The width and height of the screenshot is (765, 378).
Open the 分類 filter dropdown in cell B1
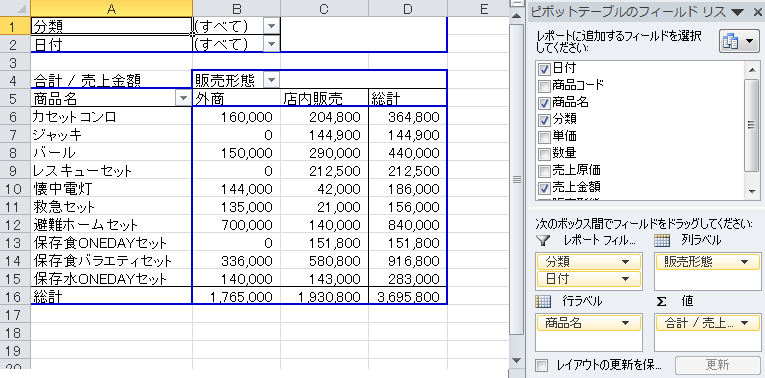coord(272,26)
